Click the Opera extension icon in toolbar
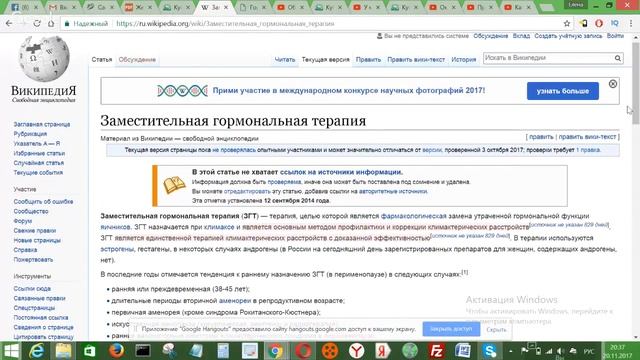 point(599,24)
